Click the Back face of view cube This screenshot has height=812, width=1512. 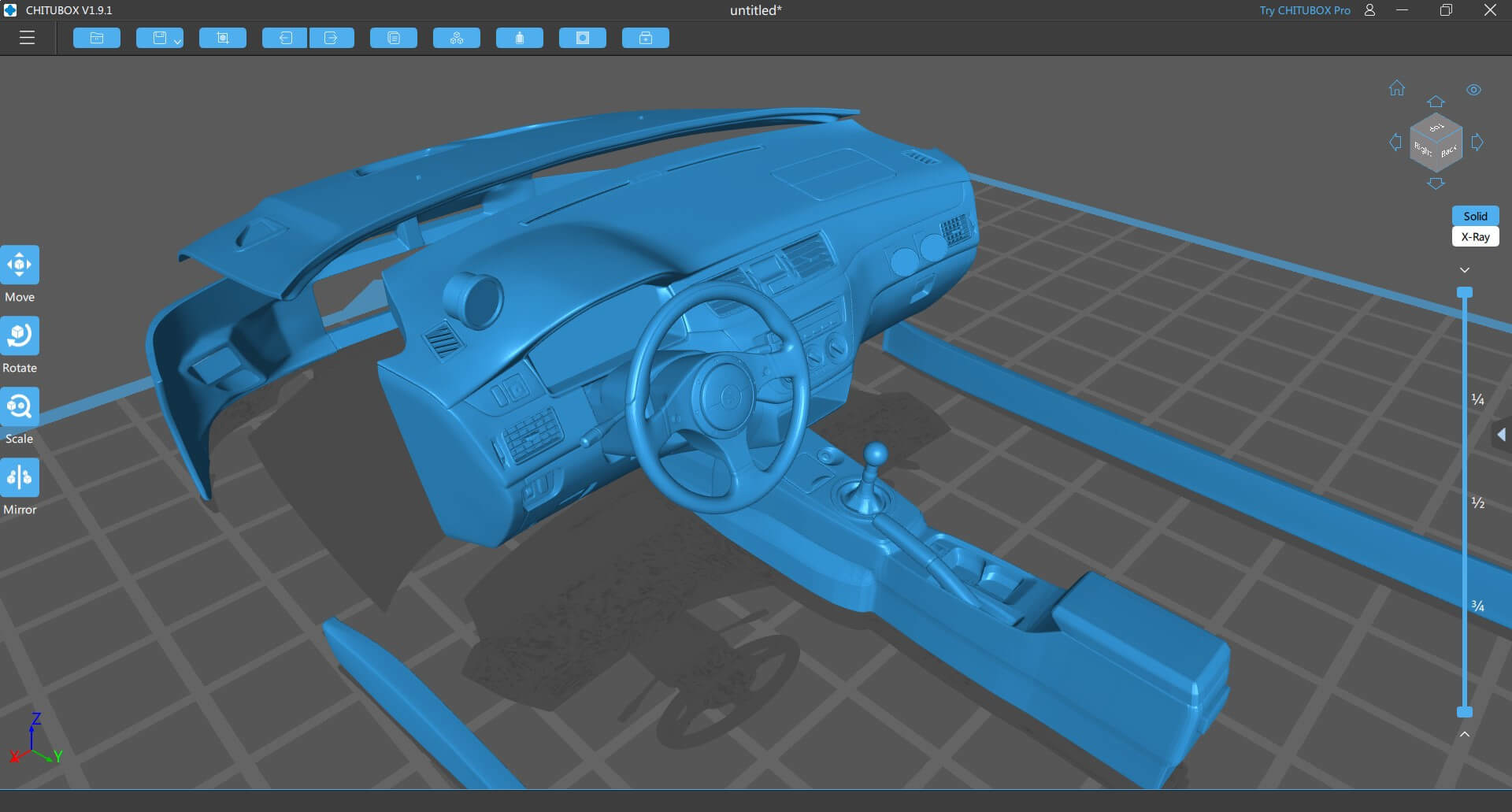coord(1449,151)
